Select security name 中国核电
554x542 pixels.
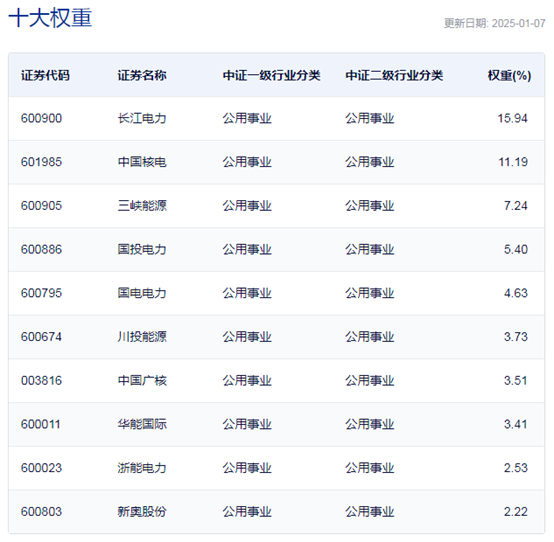coord(142,162)
